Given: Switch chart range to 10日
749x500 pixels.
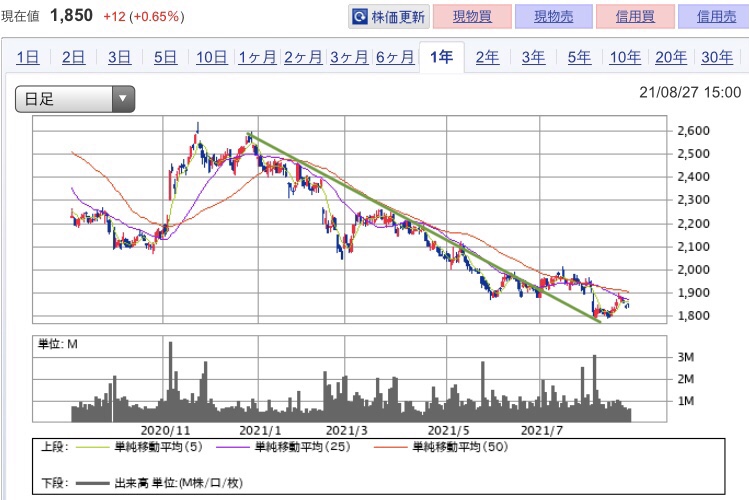Looking at the screenshot, I should pyautogui.click(x=212, y=57).
